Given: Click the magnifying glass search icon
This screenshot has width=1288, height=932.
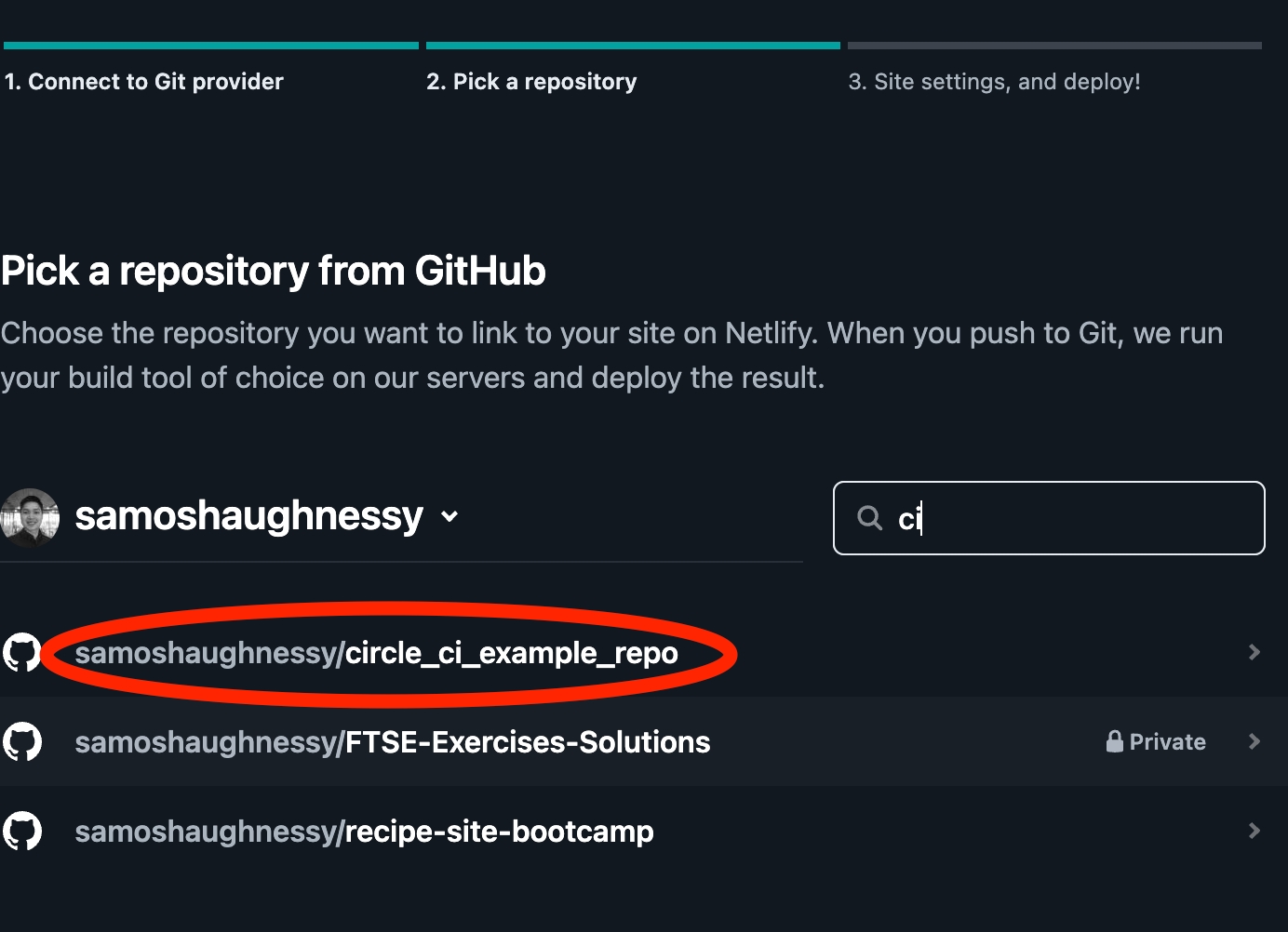Looking at the screenshot, I should pos(869,518).
